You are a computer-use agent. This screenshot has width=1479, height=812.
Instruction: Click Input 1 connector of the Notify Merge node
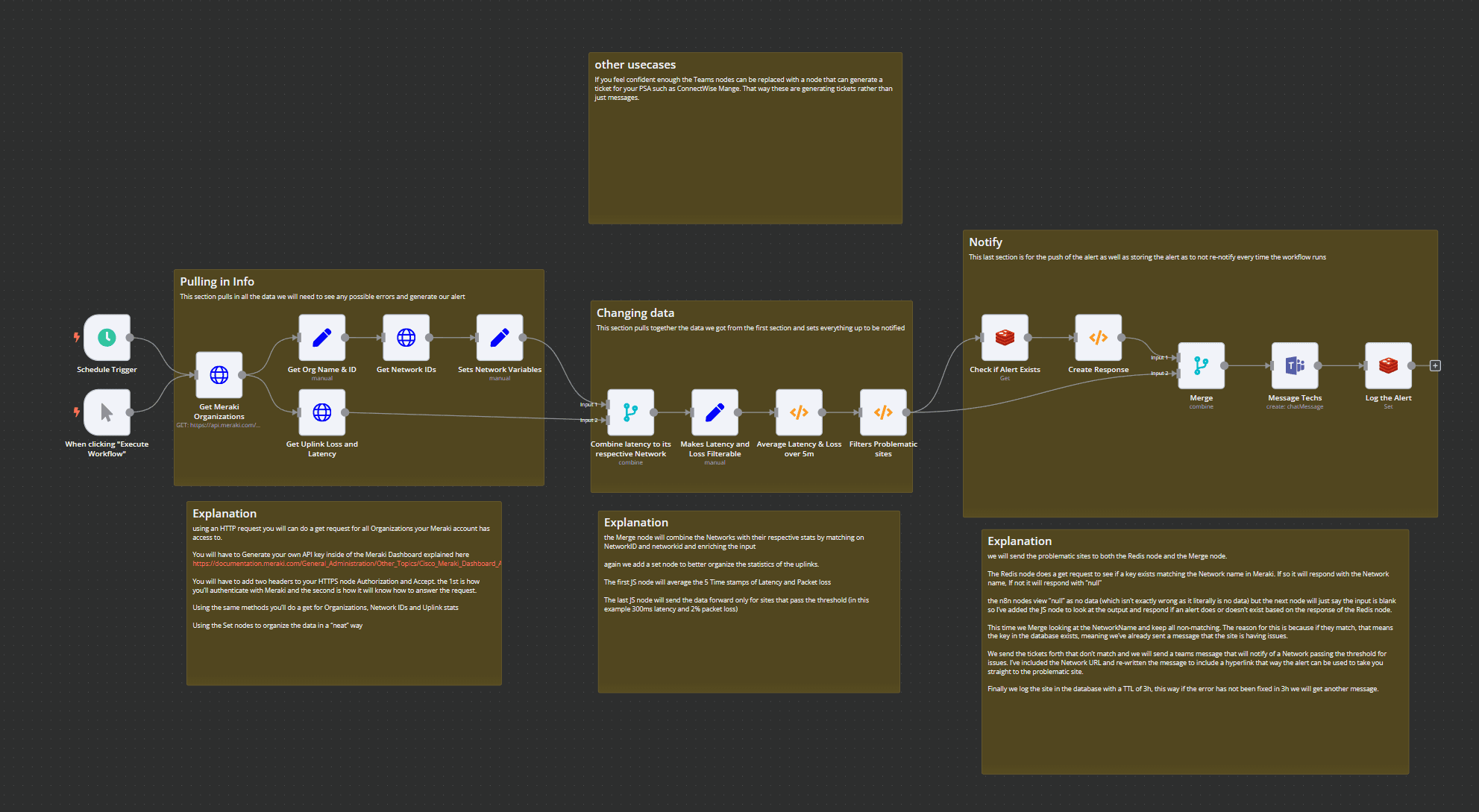pyautogui.click(x=1178, y=358)
